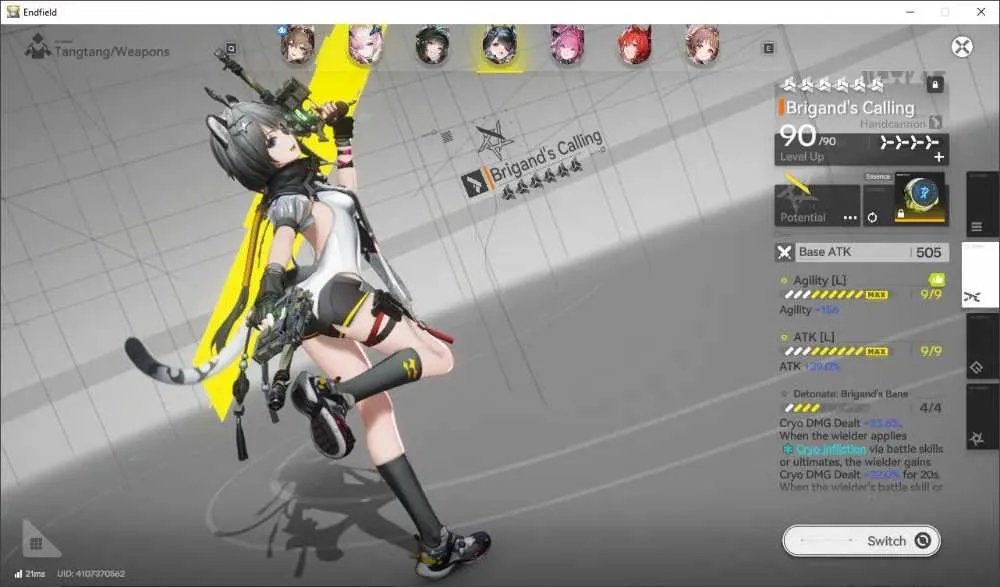Screen dimensions: 1000x587
Task: Click the Switch weapon button
Action: tap(861, 541)
